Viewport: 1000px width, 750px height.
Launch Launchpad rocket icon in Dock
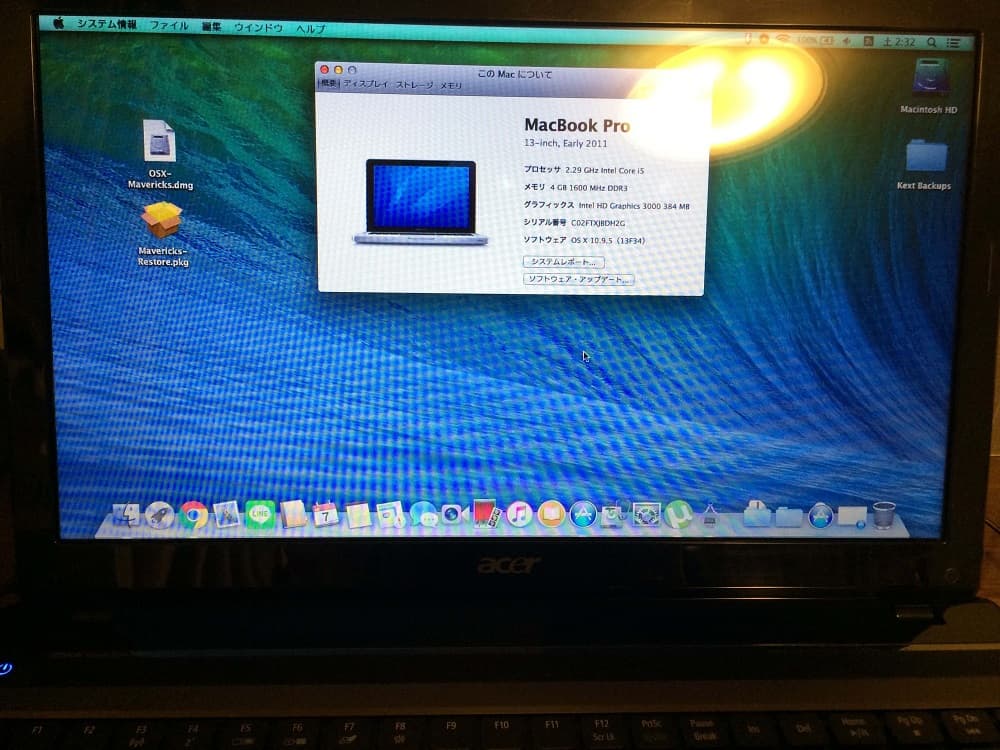[159, 515]
